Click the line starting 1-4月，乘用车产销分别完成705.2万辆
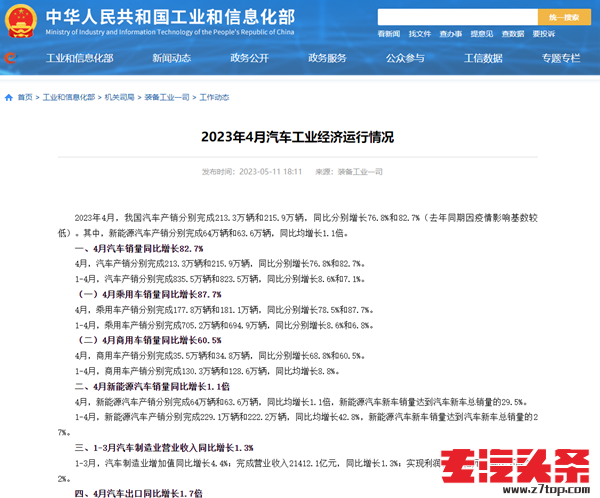The width and height of the screenshot is (600, 498). [x=224, y=325]
